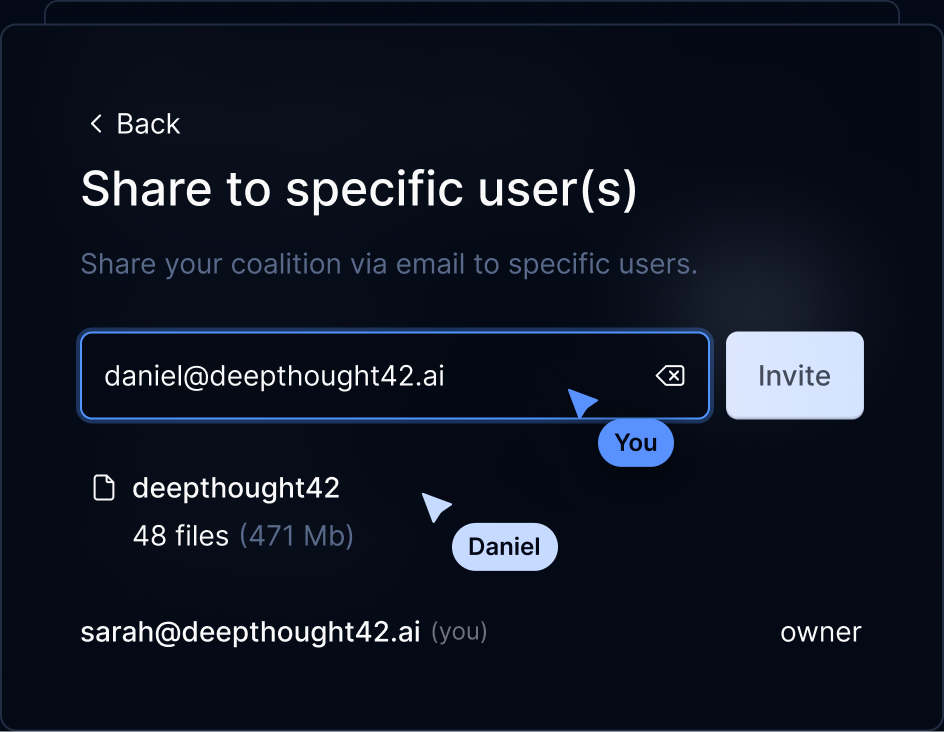Click the 48 files count text
The height and width of the screenshot is (732, 944).
coord(181,536)
